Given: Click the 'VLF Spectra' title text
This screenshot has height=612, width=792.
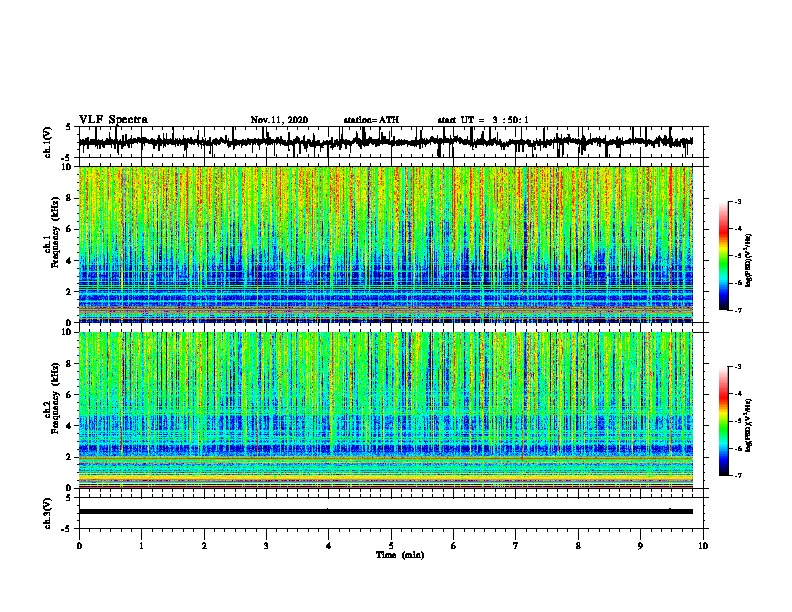Looking at the screenshot, I should pyautogui.click(x=113, y=120).
